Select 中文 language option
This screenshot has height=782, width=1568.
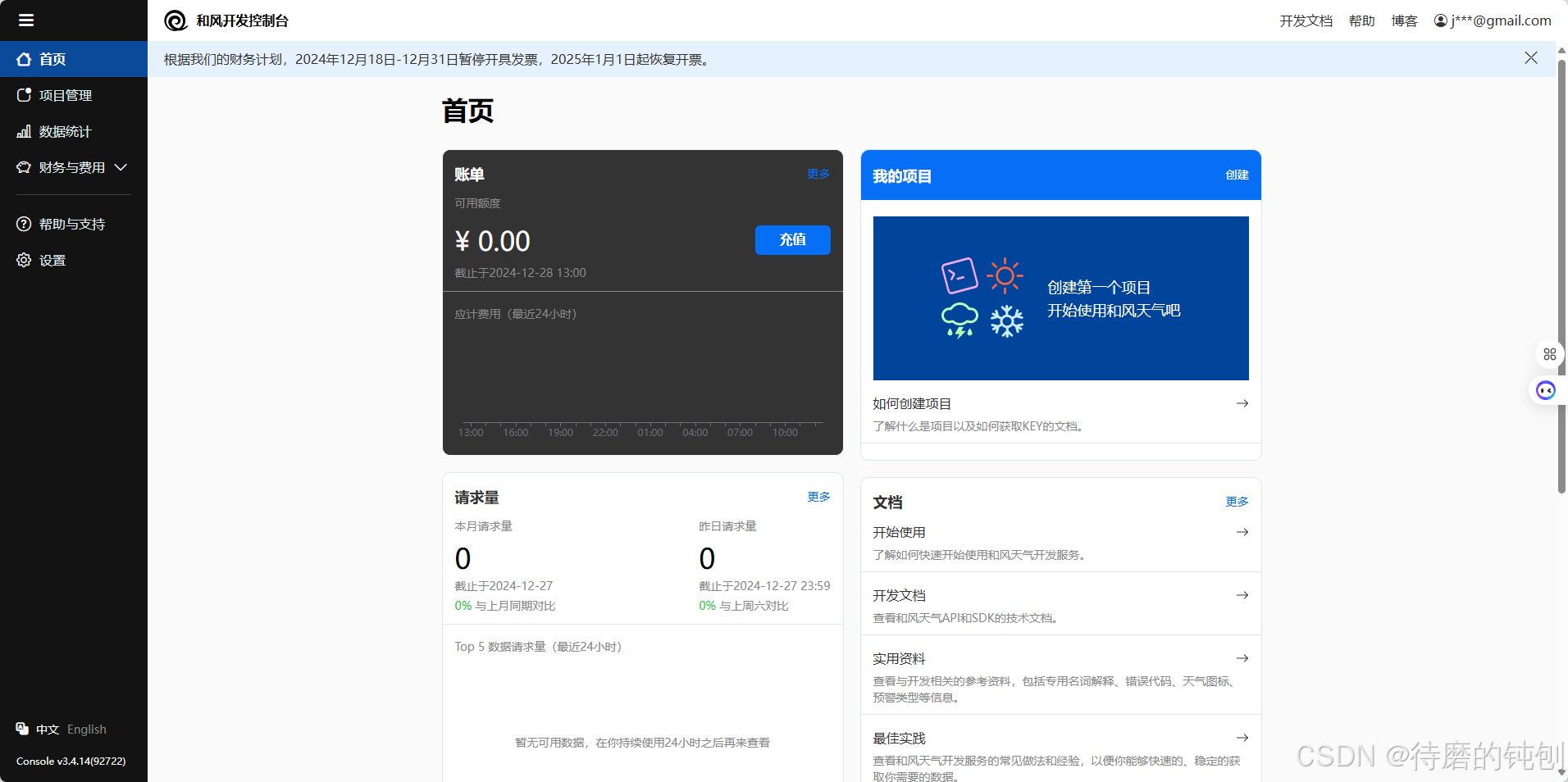(x=48, y=730)
